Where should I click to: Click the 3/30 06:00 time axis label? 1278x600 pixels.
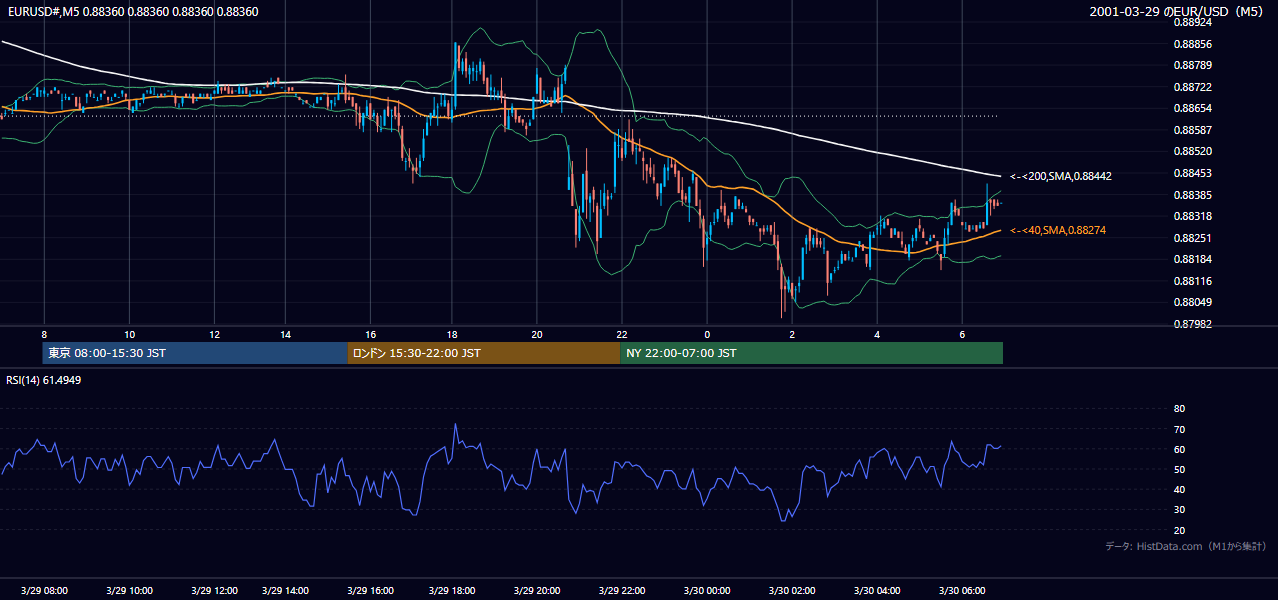pyautogui.click(x=962, y=591)
